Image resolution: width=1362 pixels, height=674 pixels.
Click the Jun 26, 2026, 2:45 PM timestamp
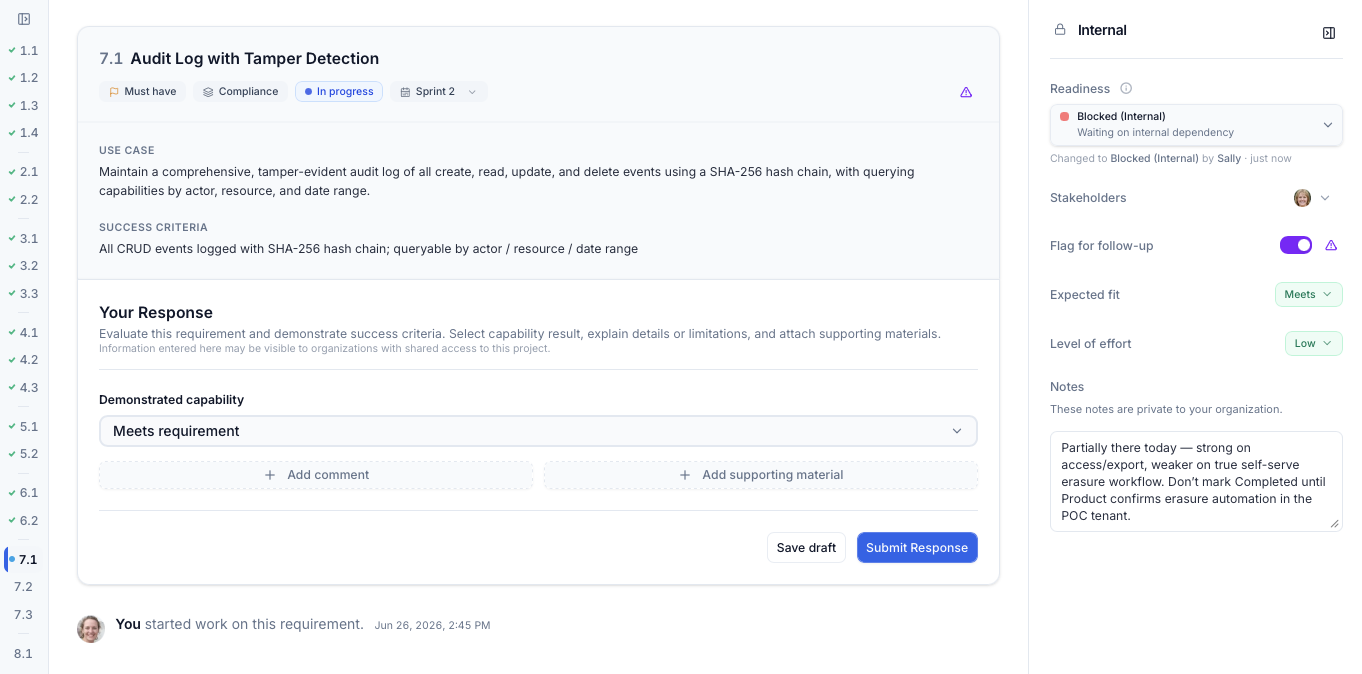tap(432, 626)
